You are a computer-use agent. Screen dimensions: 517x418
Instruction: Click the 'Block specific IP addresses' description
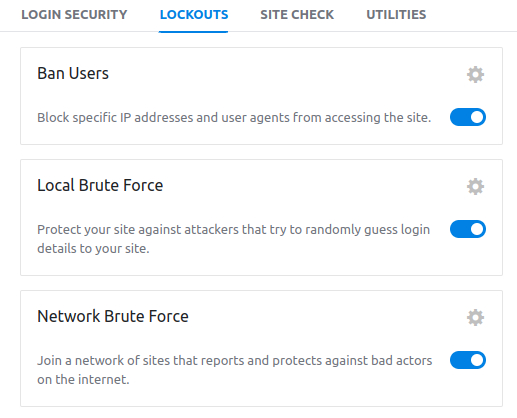click(x=234, y=118)
